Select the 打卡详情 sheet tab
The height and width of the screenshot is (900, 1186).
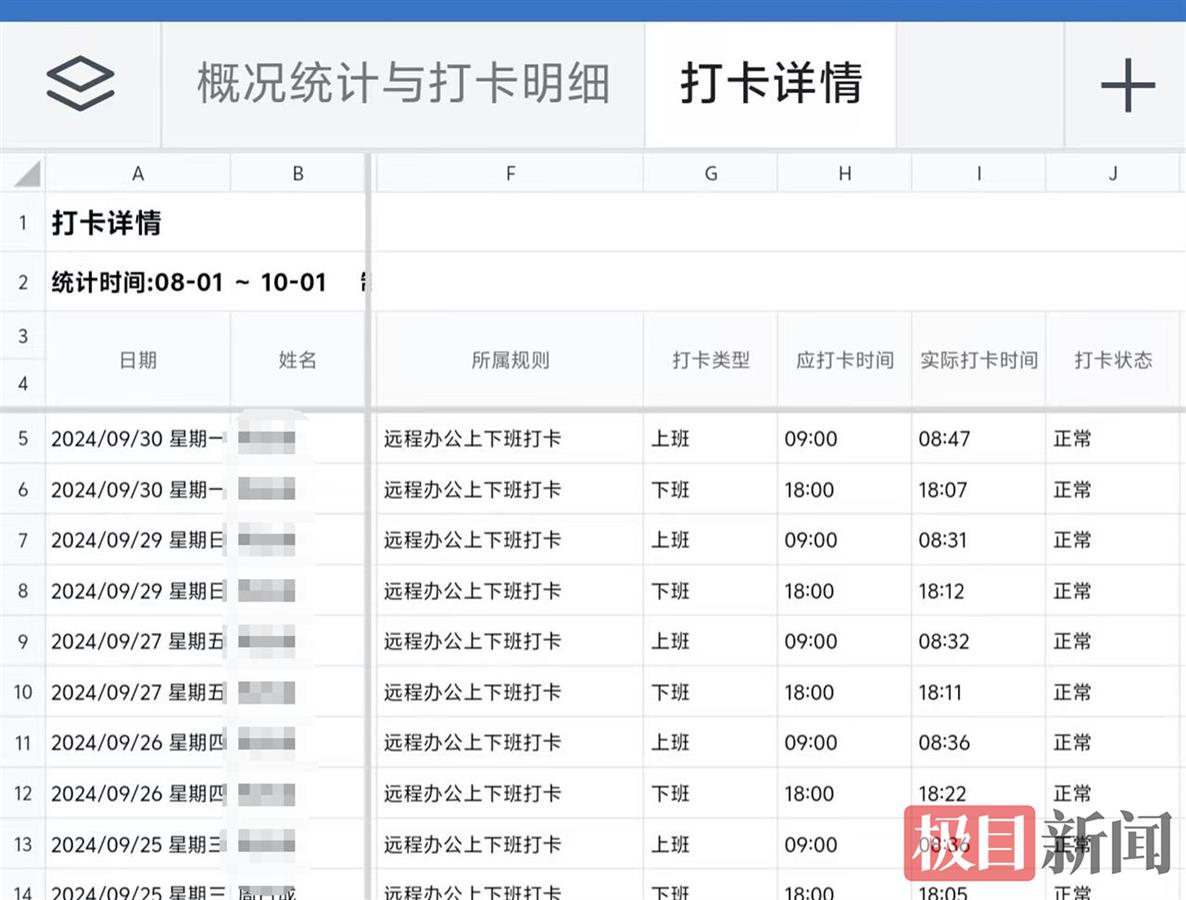(x=770, y=84)
